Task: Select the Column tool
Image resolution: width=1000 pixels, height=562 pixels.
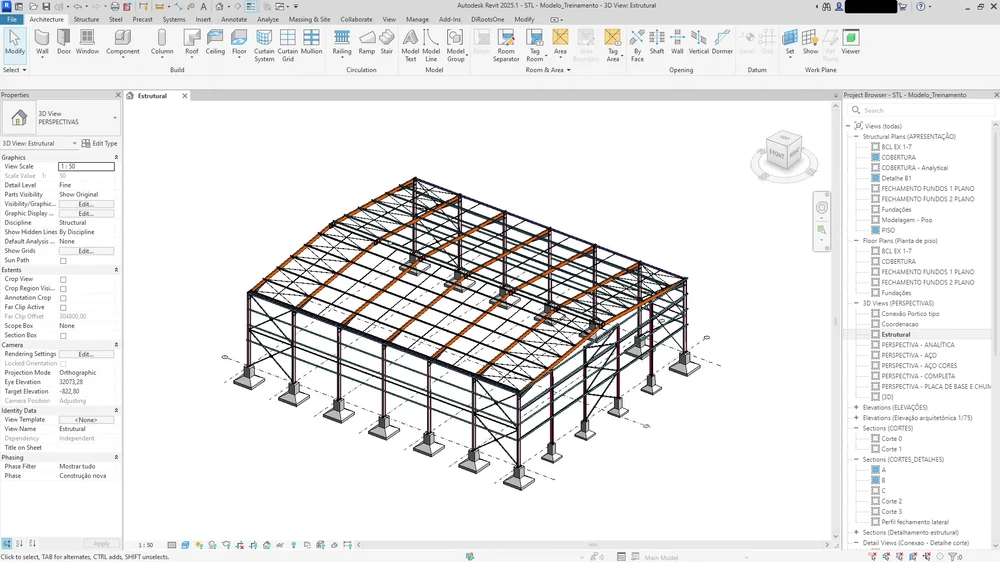Action: (x=162, y=42)
